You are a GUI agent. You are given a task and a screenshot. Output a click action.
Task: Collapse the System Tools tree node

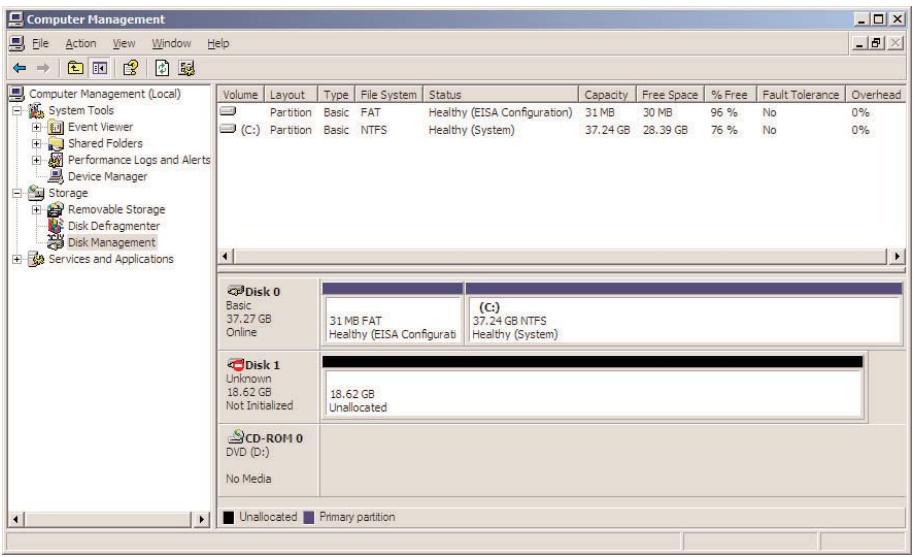(17, 110)
